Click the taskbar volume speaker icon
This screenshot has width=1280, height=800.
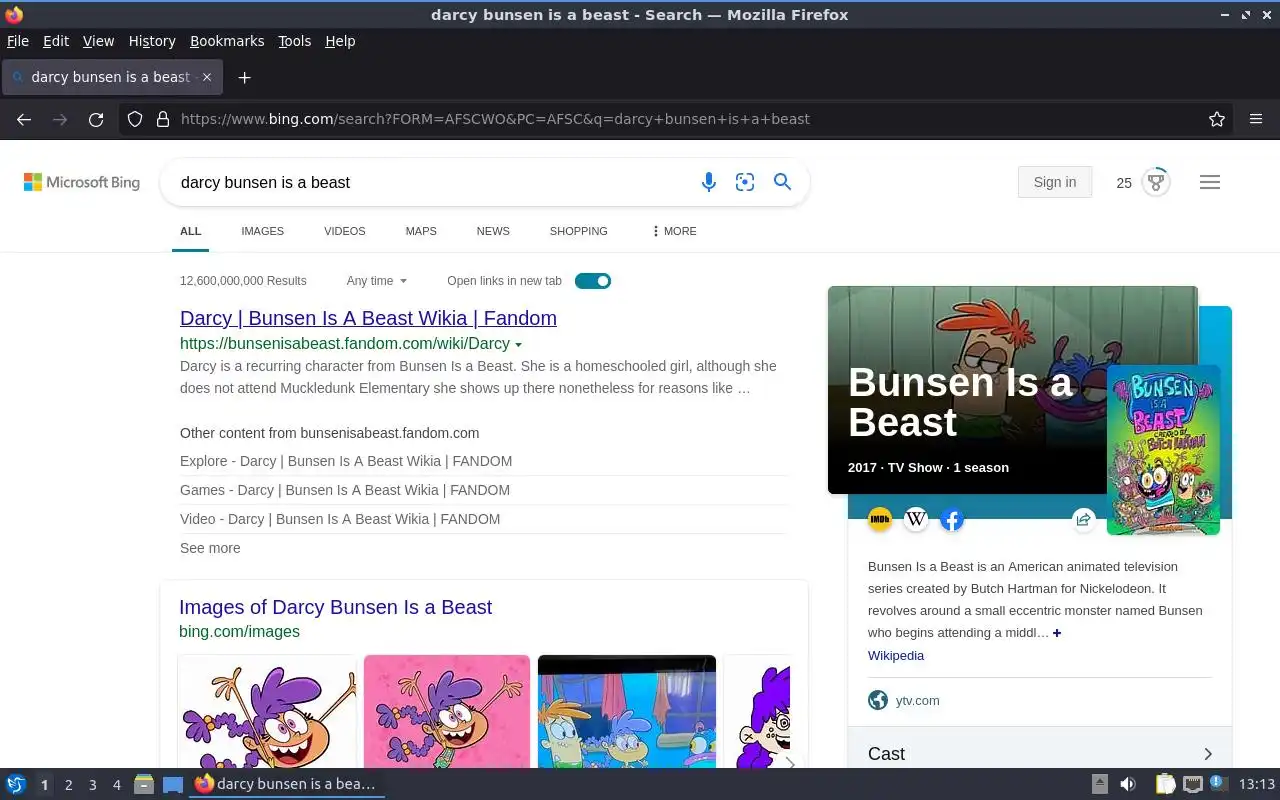(1128, 785)
